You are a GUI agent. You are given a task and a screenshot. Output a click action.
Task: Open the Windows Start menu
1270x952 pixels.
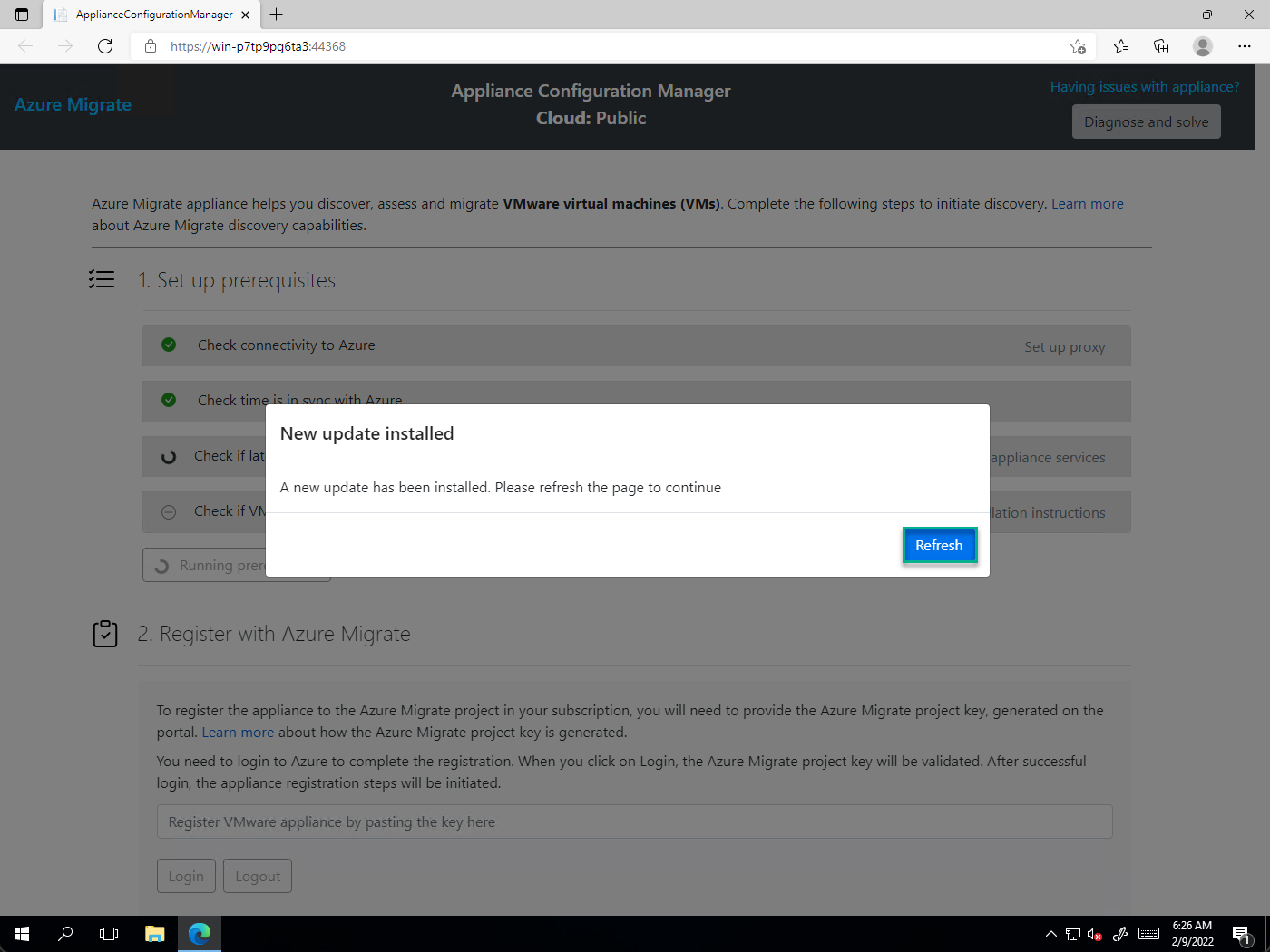tap(22, 934)
